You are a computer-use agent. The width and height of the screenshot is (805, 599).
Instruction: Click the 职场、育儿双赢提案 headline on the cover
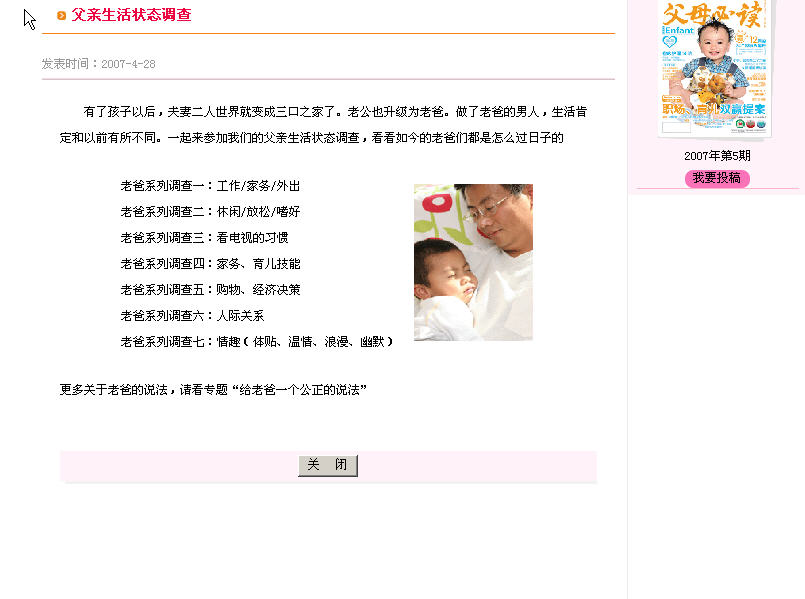(x=714, y=109)
